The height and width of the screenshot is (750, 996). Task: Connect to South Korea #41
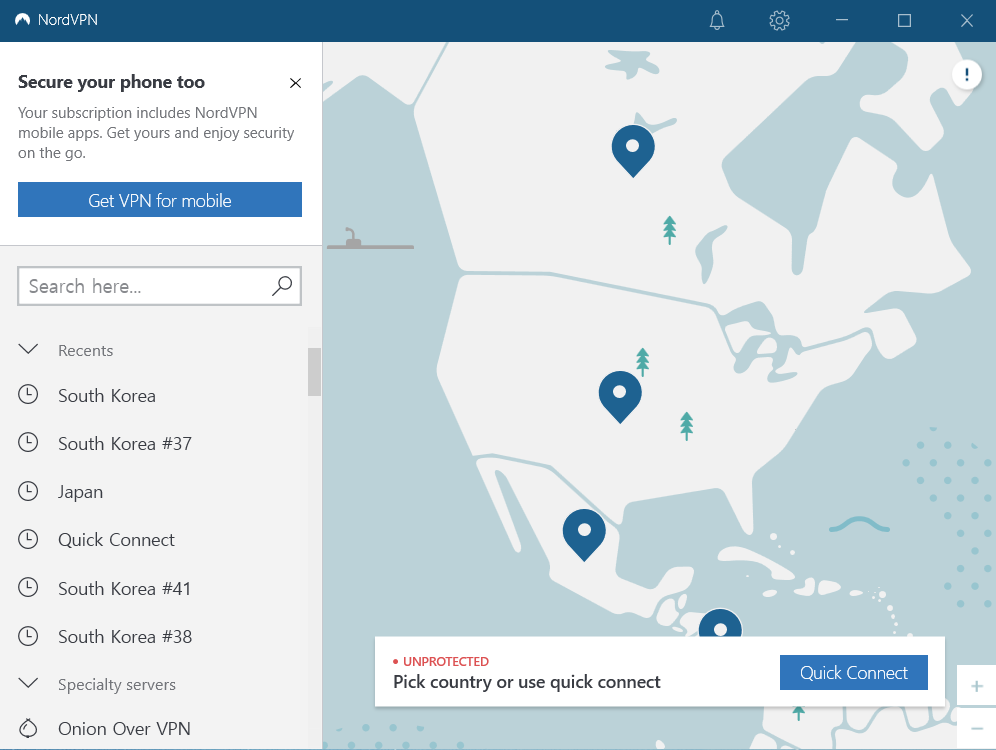[124, 589]
